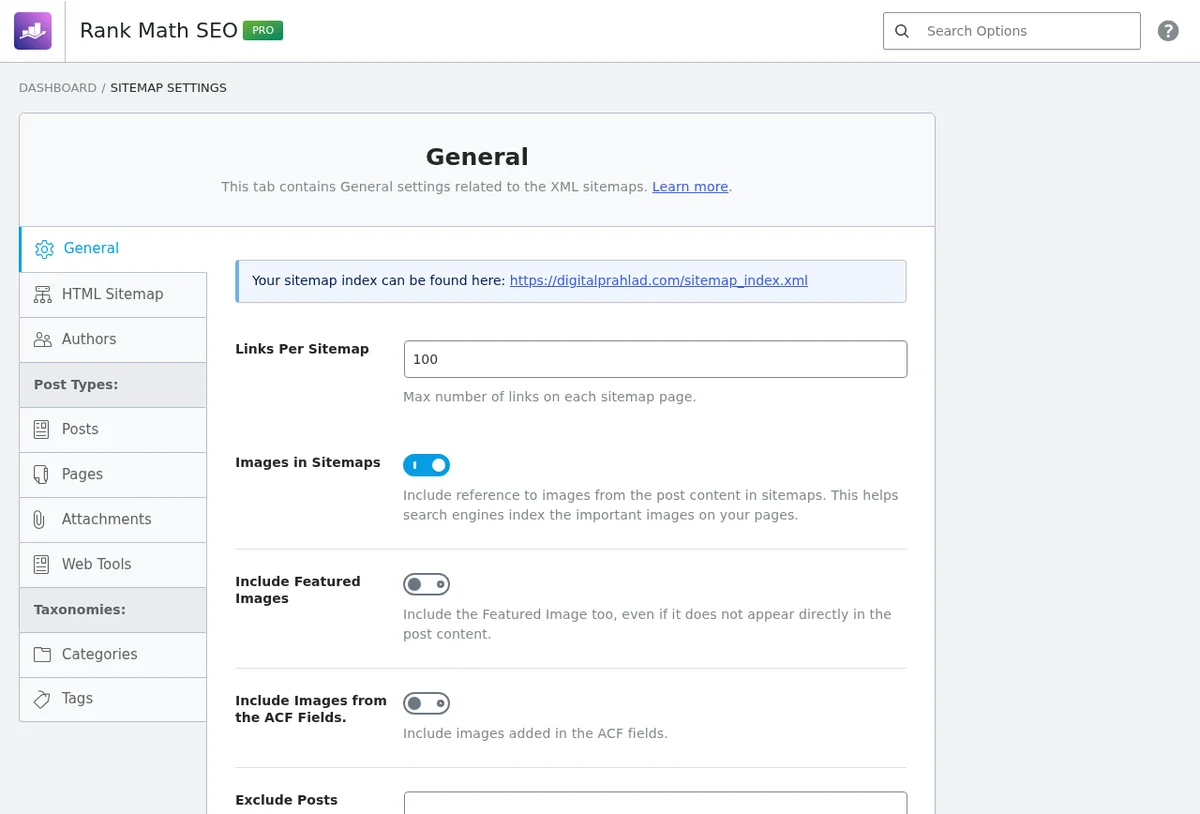Select the Pages tab
The height and width of the screenshot is (814, 1200).
tap(113, 474)
